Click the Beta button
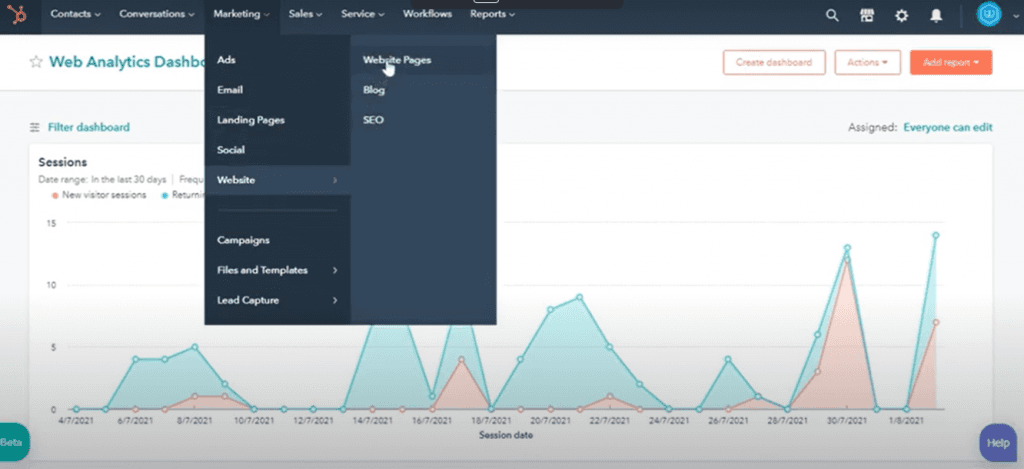Image resolution: width=1024 pixels, height=469 pixels. [12, 442]
